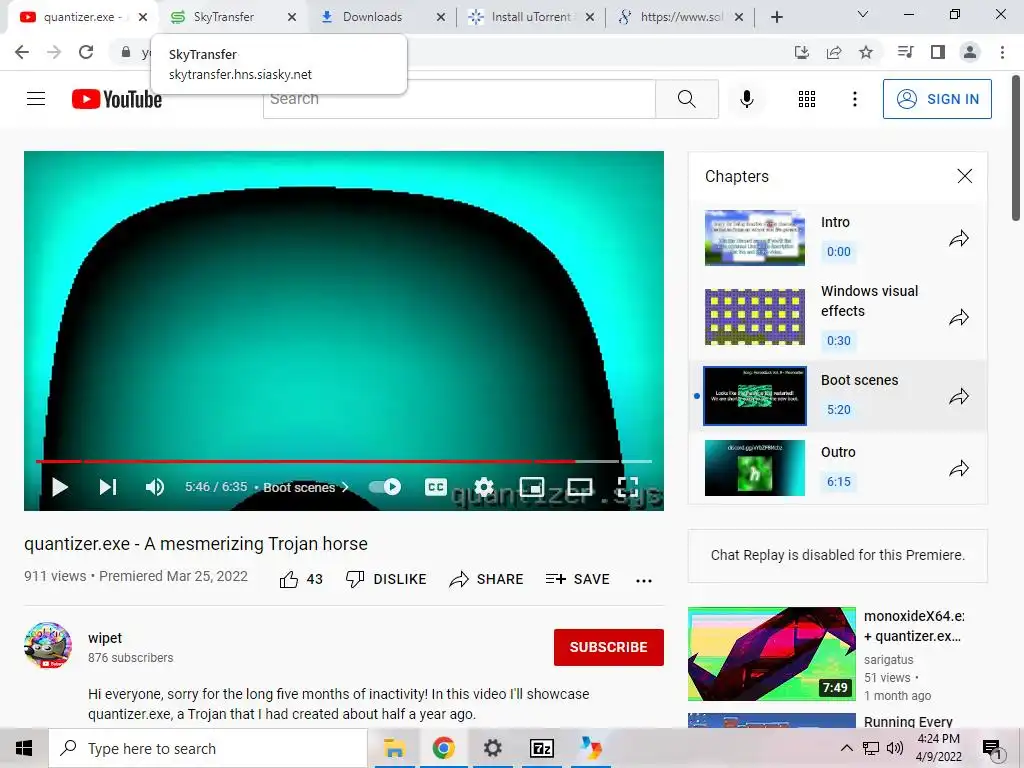Share the Outro chapter

click(x=959, y=468)
